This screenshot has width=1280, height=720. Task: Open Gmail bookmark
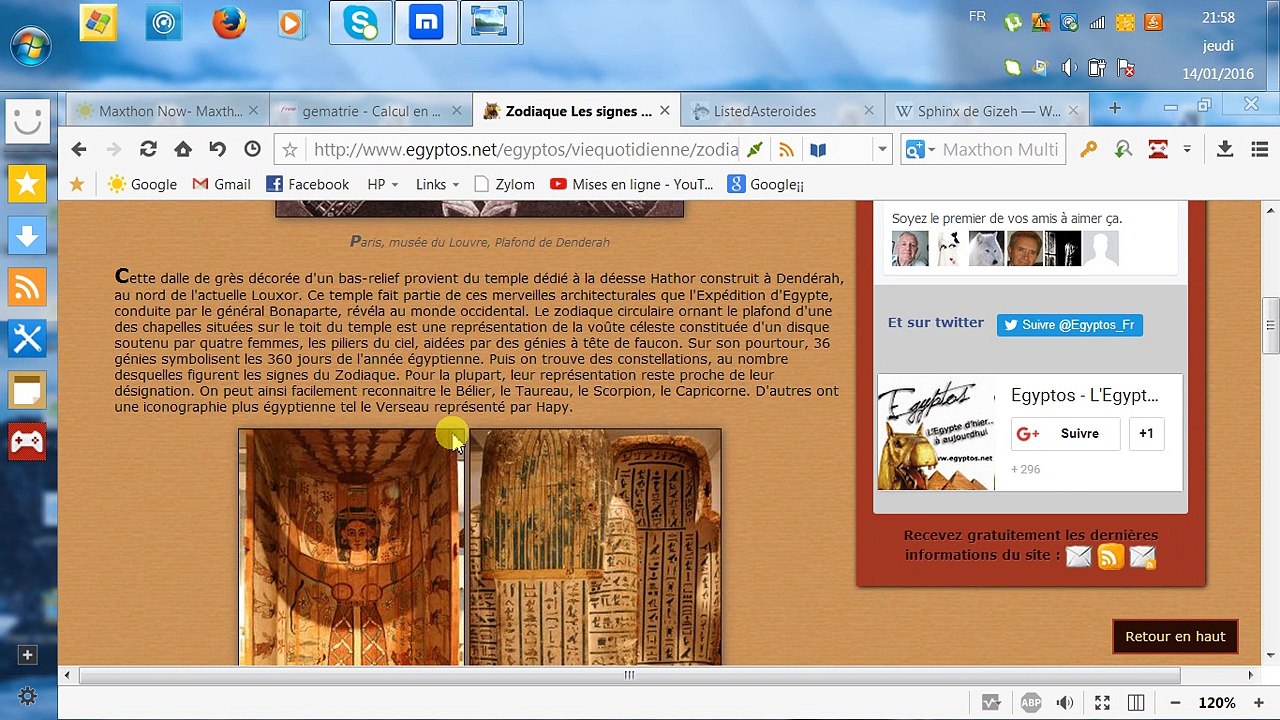[x=221, y=184]
